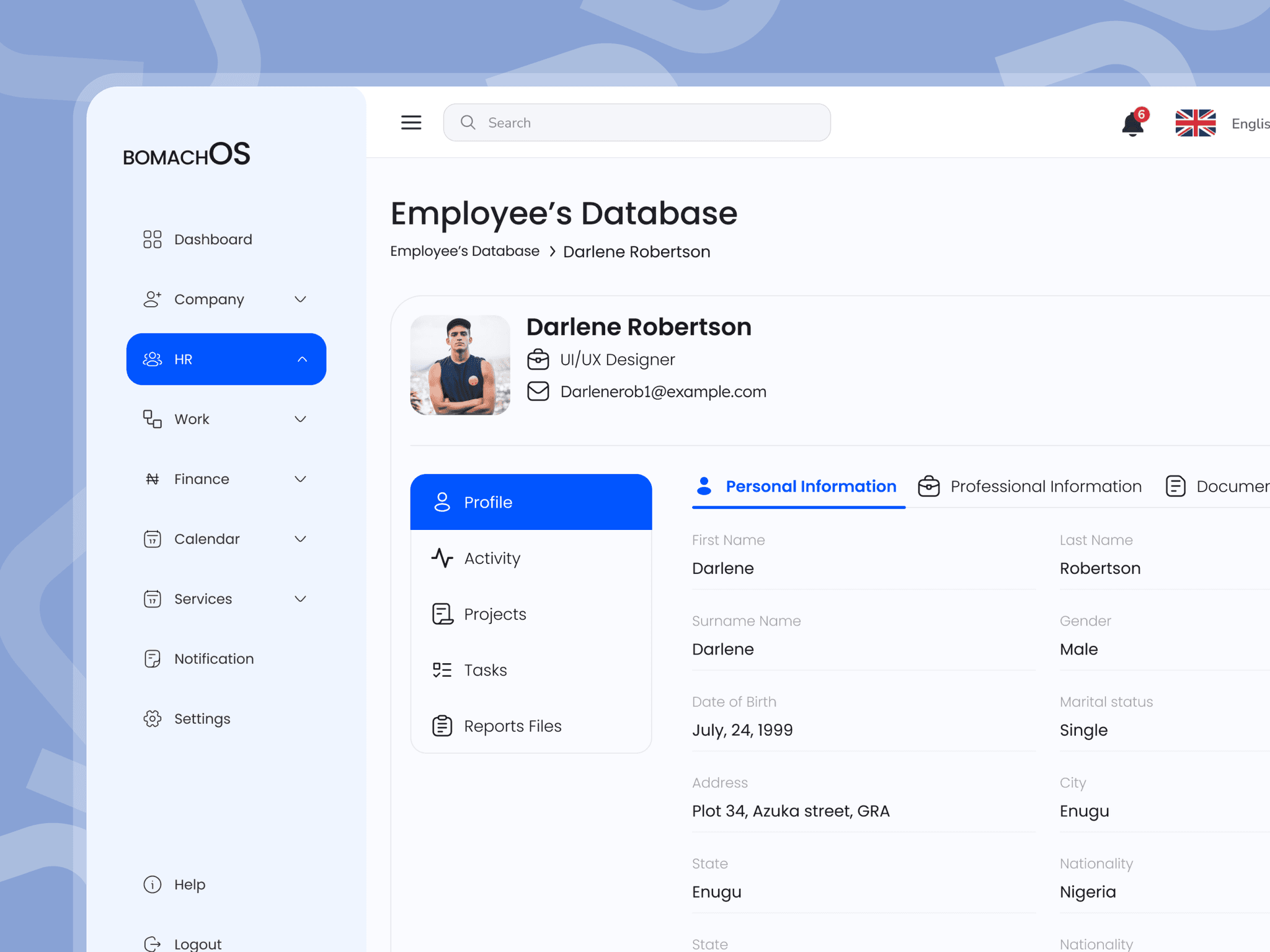Image resolution: width=1270 pixels, height=952 pixels.
Task: Click the hamburger menu icon
Action: [x=411, y=123]
